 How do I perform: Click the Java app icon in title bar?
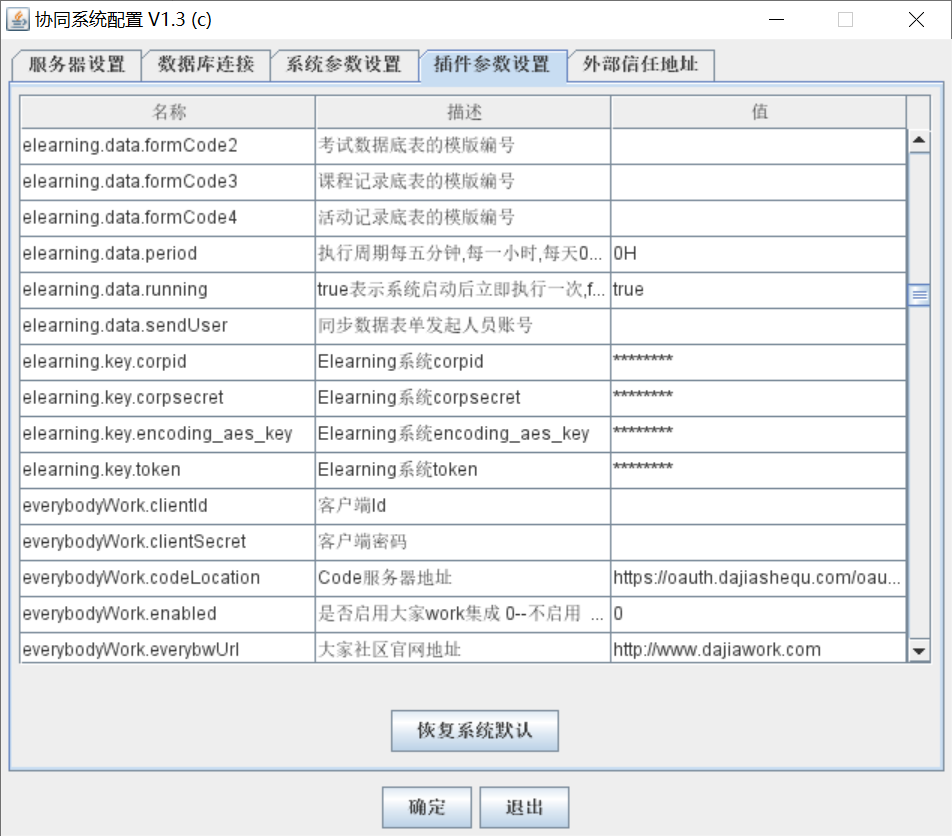(18, 19)
